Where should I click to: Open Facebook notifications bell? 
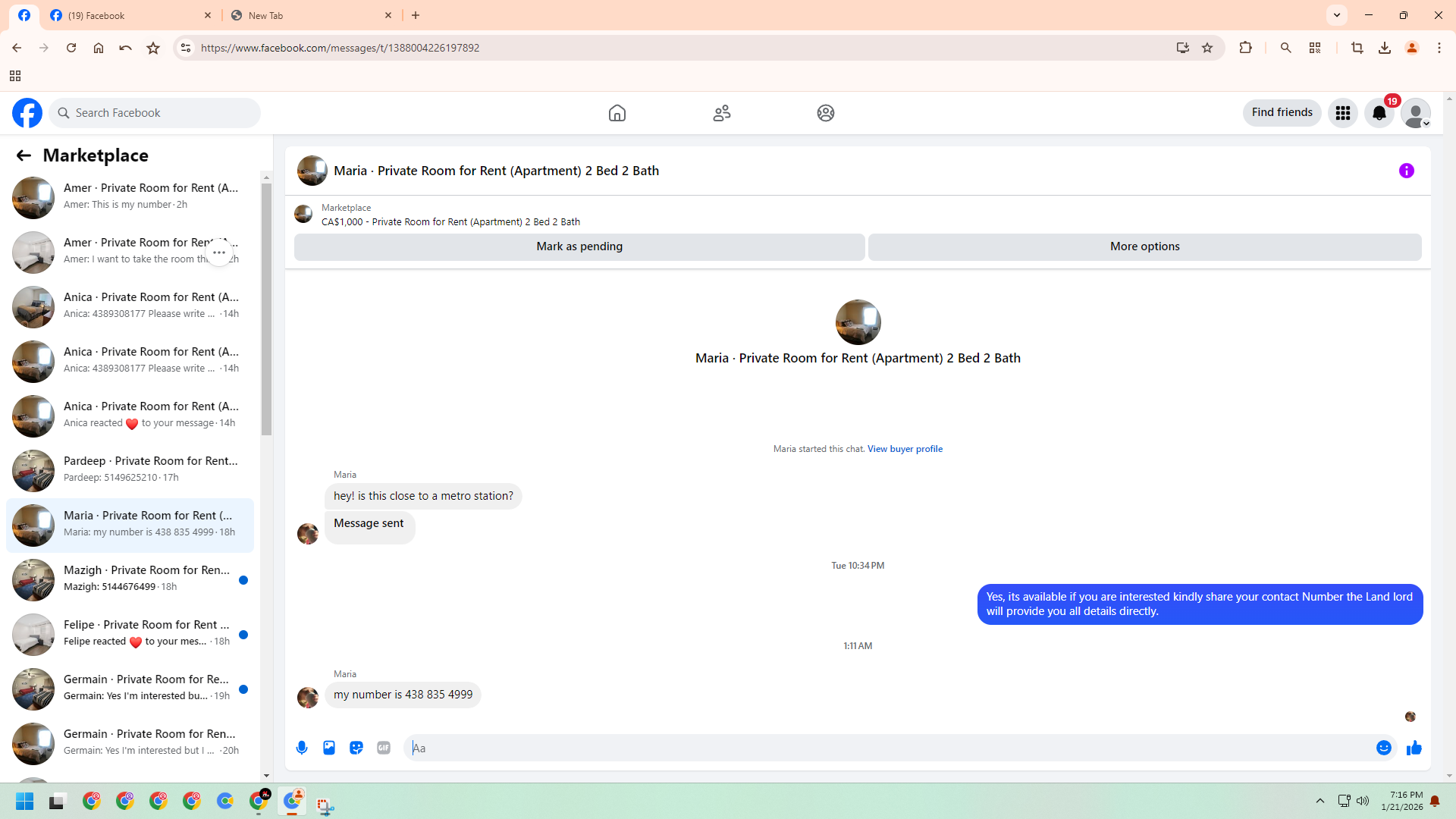[x=1379, y=113]
